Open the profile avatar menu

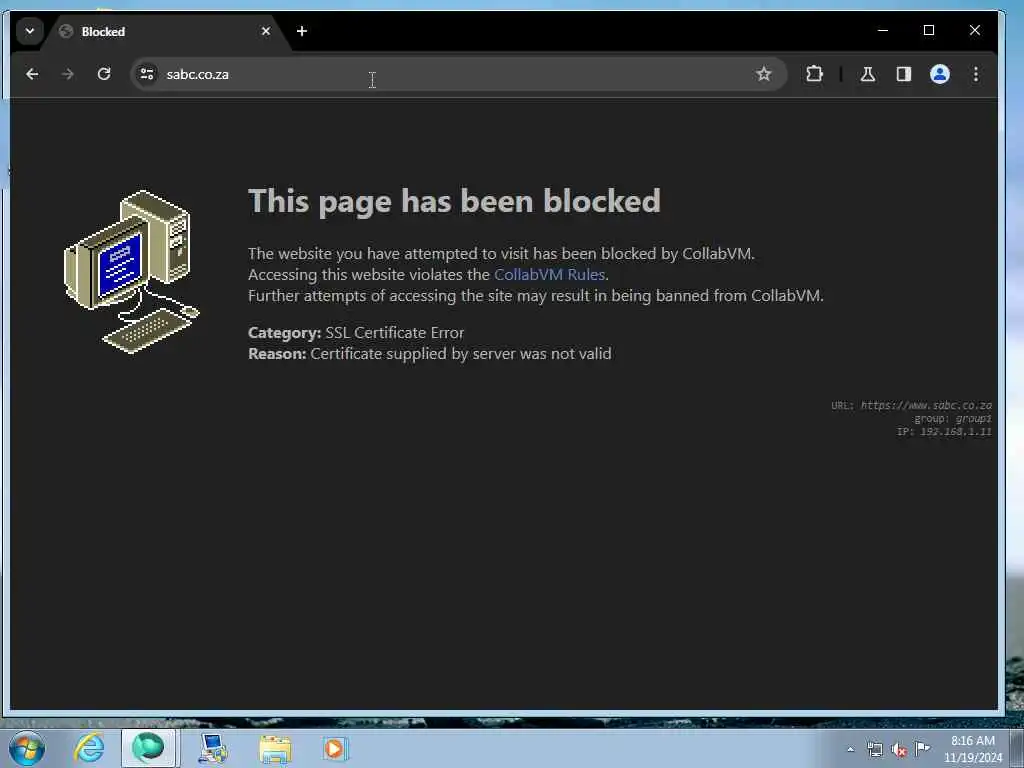(x=940, y=74)
